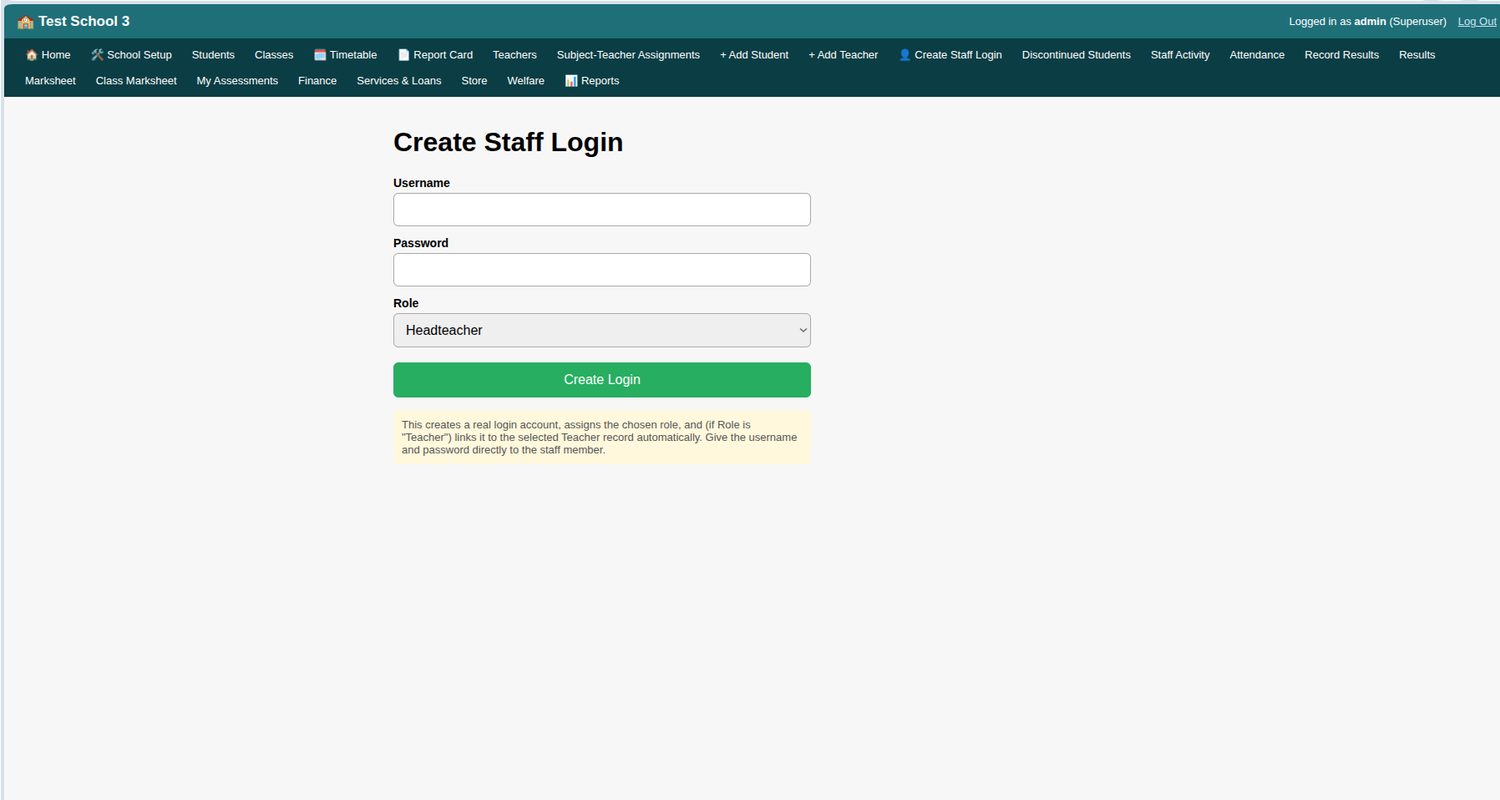Viewport: 1500px width, 800px height.
Task: Open Services & Loans
Action: (399, 81)
